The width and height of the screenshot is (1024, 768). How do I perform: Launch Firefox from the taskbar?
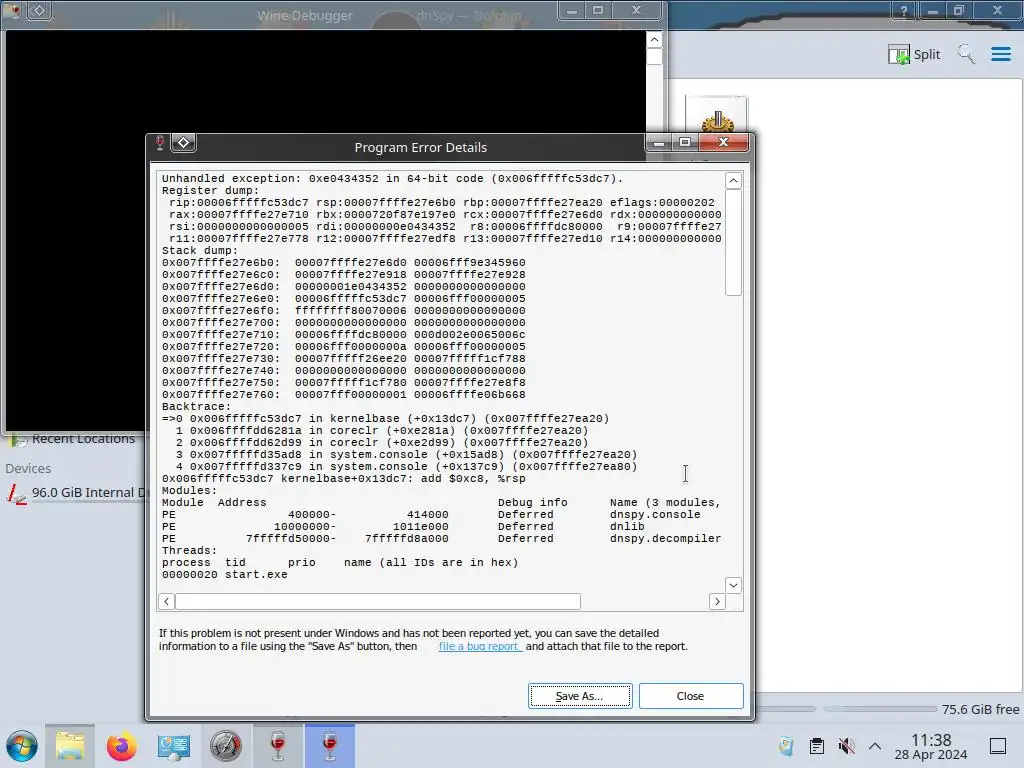[121, 746]
